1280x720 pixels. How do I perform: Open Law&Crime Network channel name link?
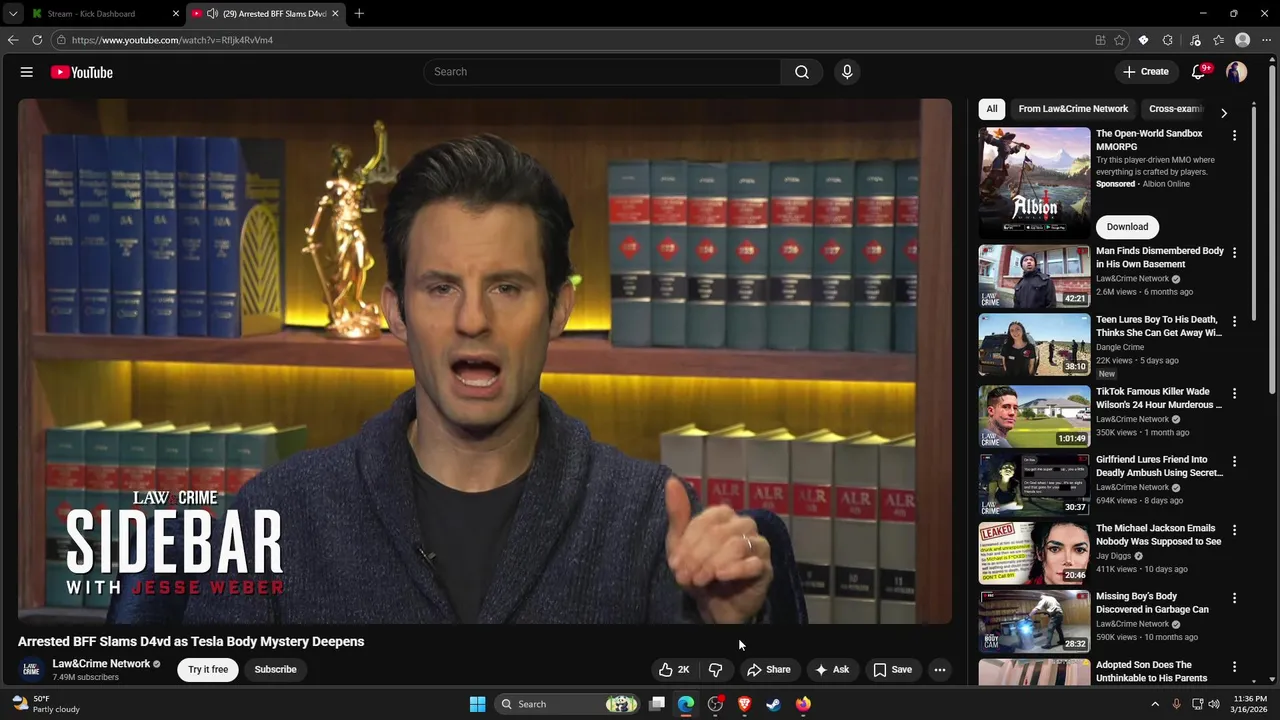click(x=101, y=664)
